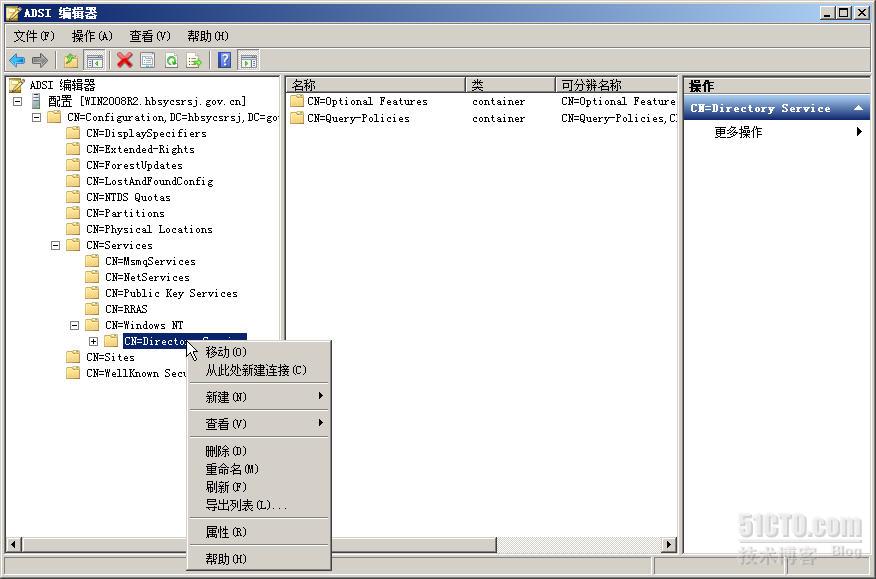876x579 pixels.
Task: Click tree pane scroll left arrow
Action: click(13, 544)
